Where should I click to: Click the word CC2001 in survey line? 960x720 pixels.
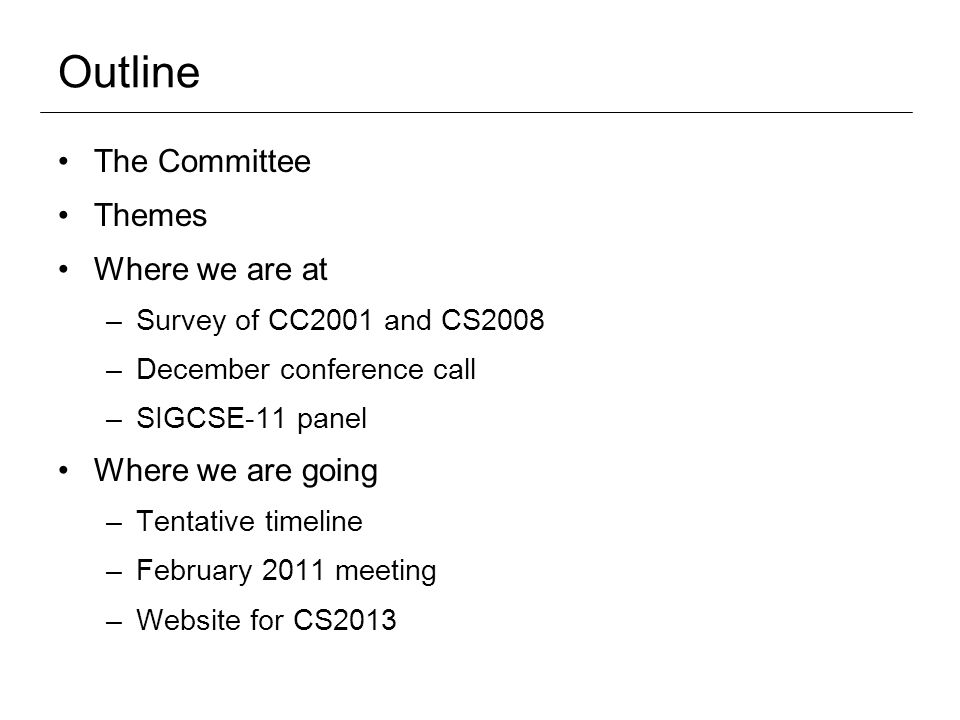[320, 320]
